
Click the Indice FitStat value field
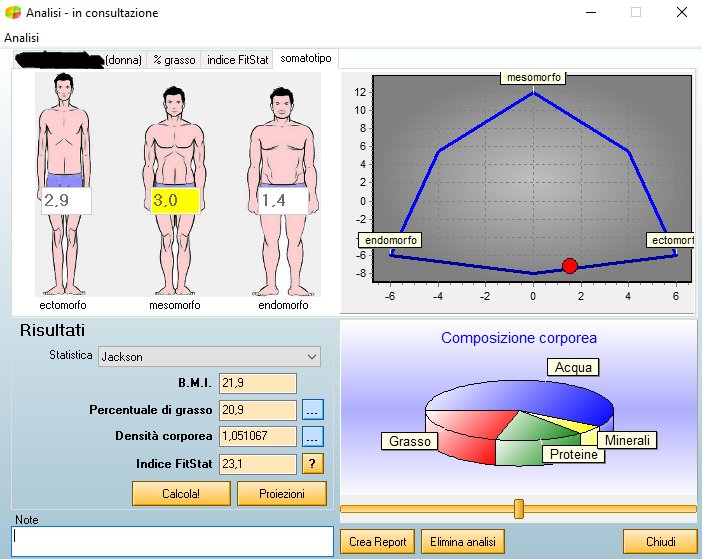(x=257, y=464)
